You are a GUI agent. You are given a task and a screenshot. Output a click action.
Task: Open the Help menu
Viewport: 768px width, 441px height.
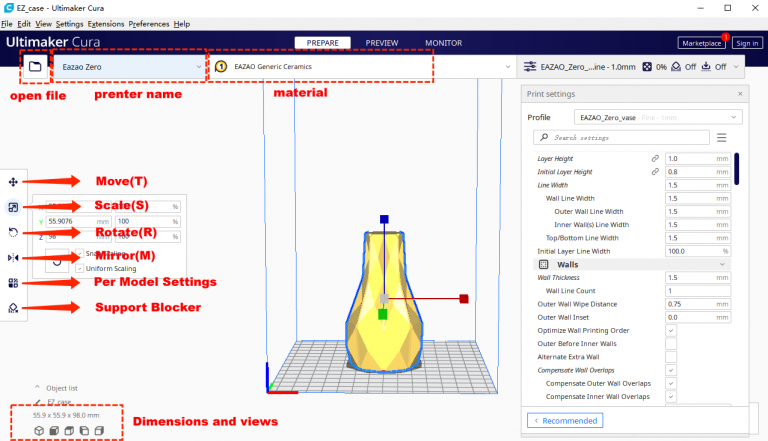(x=182, y=24)
